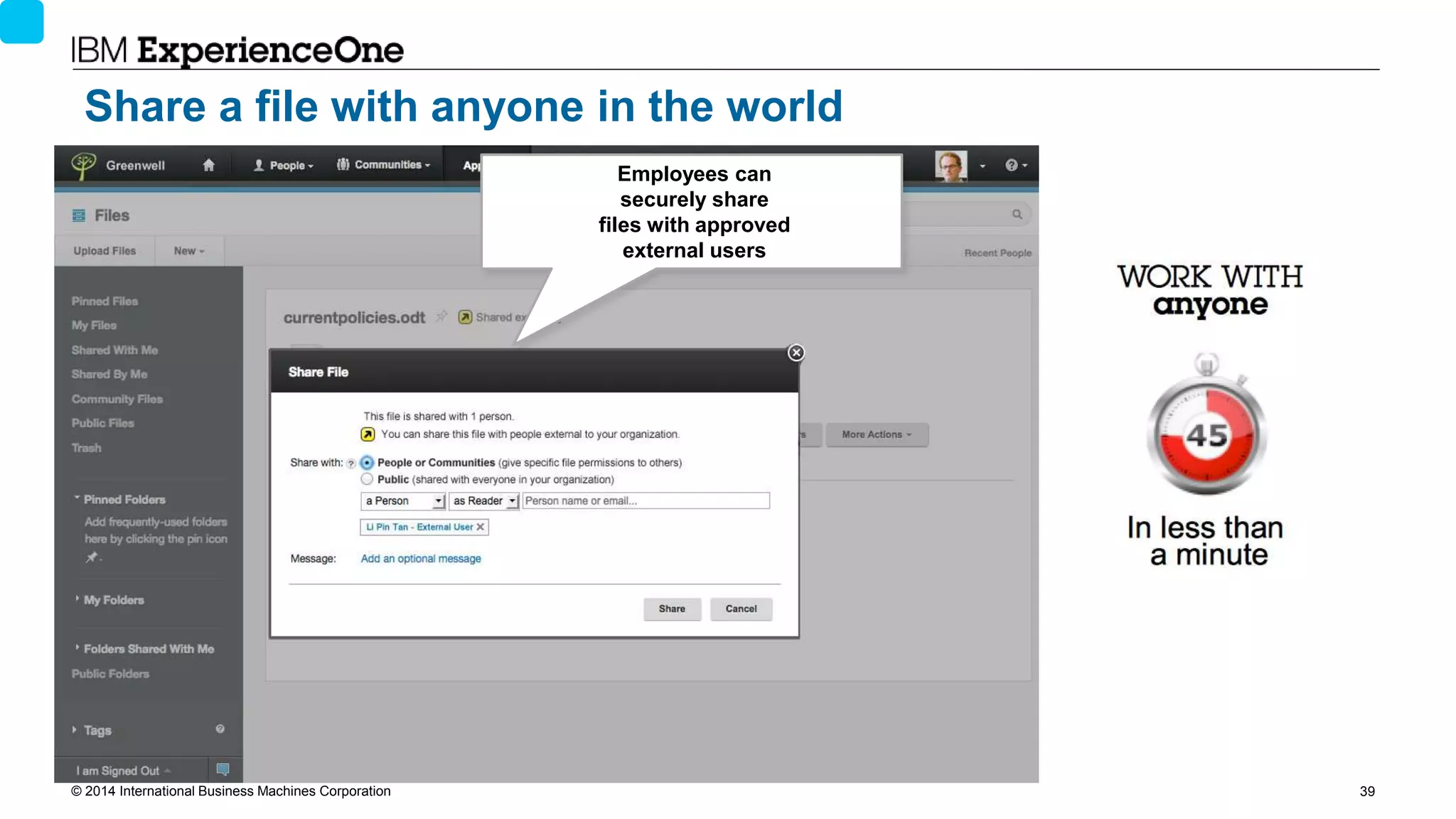Open the Help question mark menu
Screen dimensions: 1456x819
1016,165
